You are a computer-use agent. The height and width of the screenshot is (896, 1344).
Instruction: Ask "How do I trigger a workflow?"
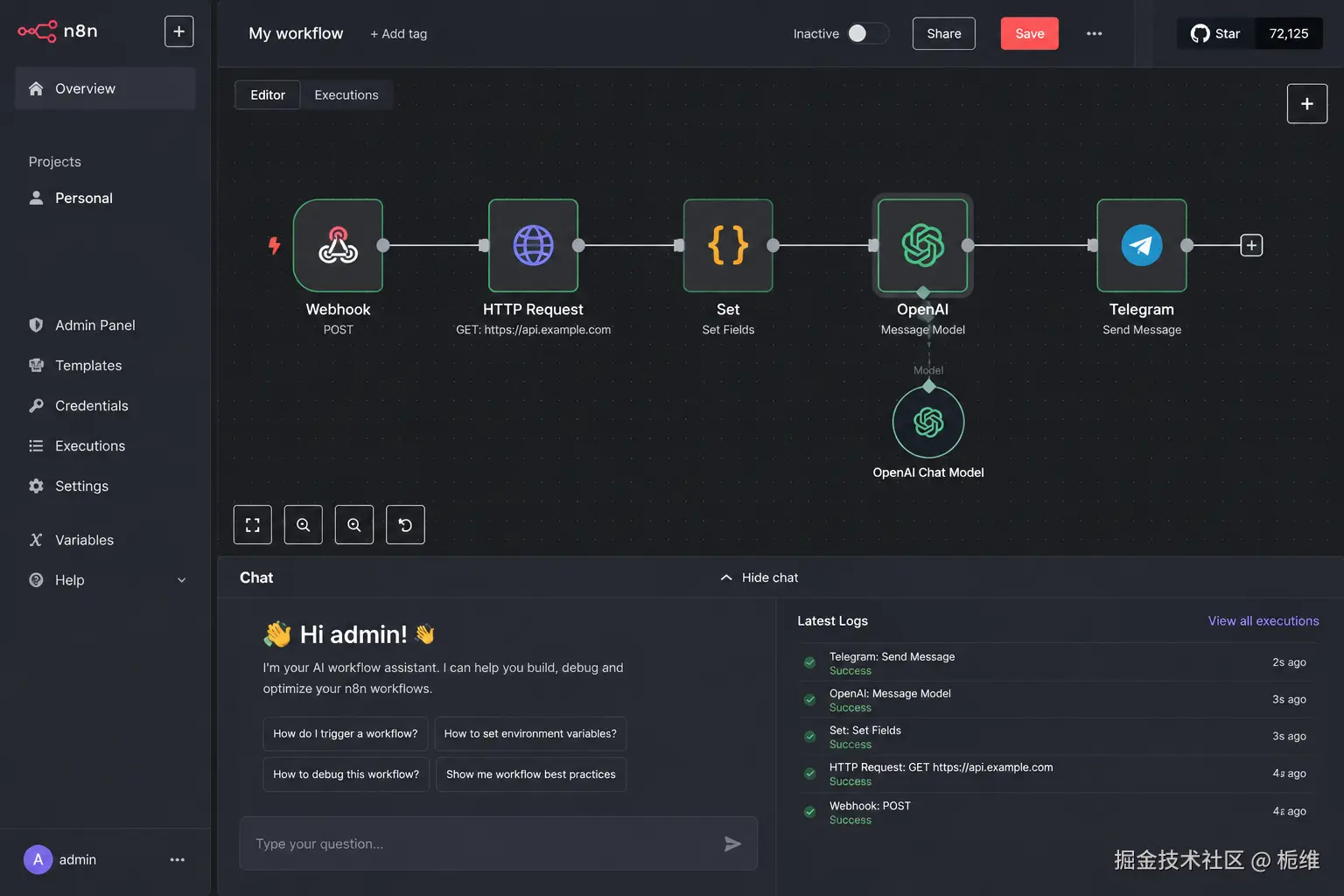(x=346, y=734)
